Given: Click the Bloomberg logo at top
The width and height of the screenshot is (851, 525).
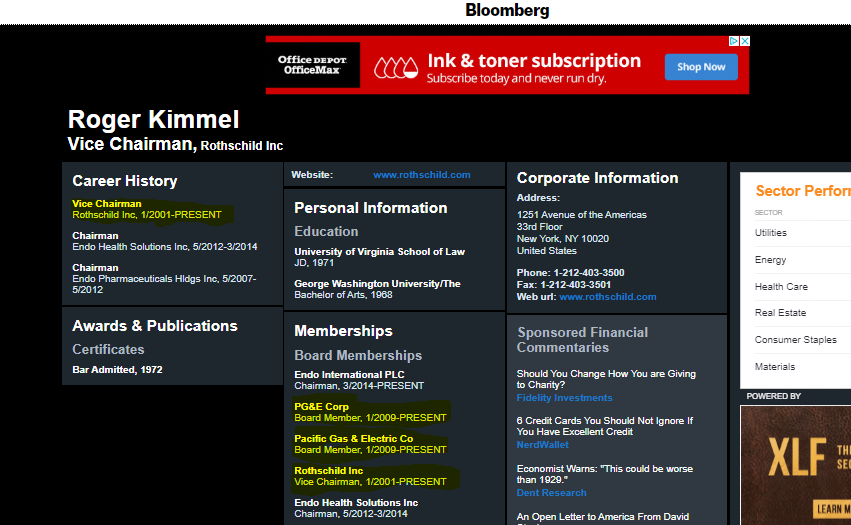Looking at the screenshot, I should [507, 11].
